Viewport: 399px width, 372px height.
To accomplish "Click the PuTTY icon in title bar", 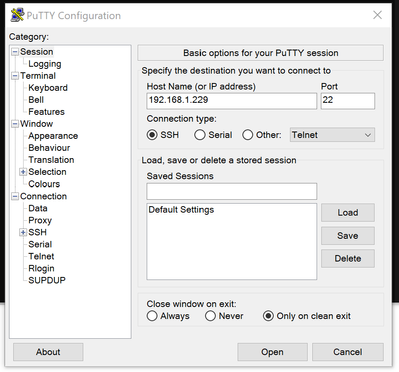I will coord(17,15).
